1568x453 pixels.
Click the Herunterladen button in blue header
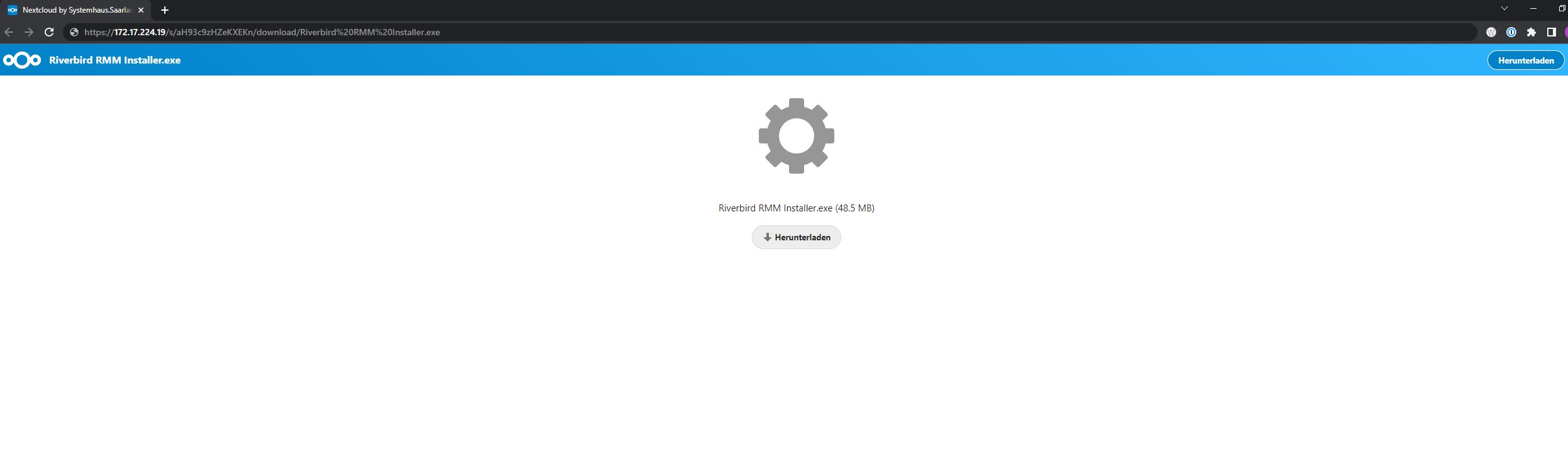pos(1526,60)
